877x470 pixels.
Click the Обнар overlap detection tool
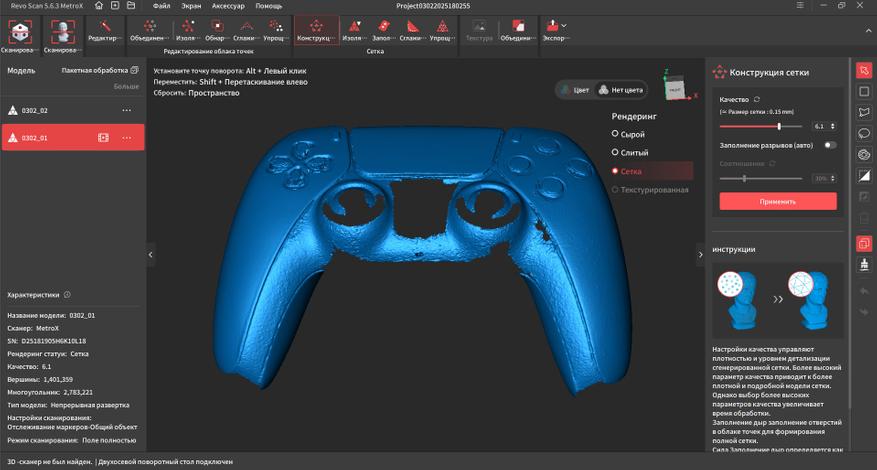click(x=216, y=30)
